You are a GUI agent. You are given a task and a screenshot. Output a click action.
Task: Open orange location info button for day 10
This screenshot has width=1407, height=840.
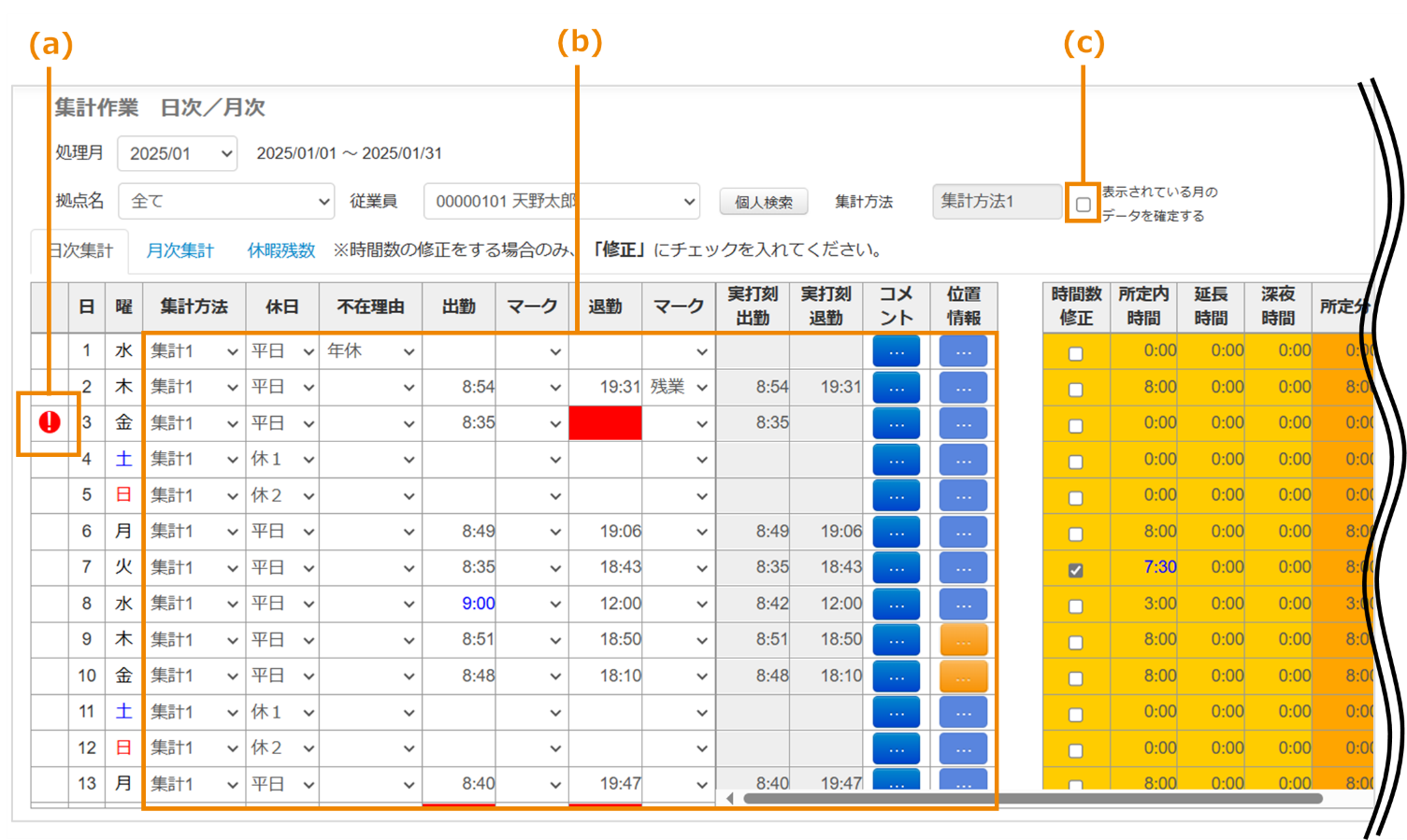[963, 676]
